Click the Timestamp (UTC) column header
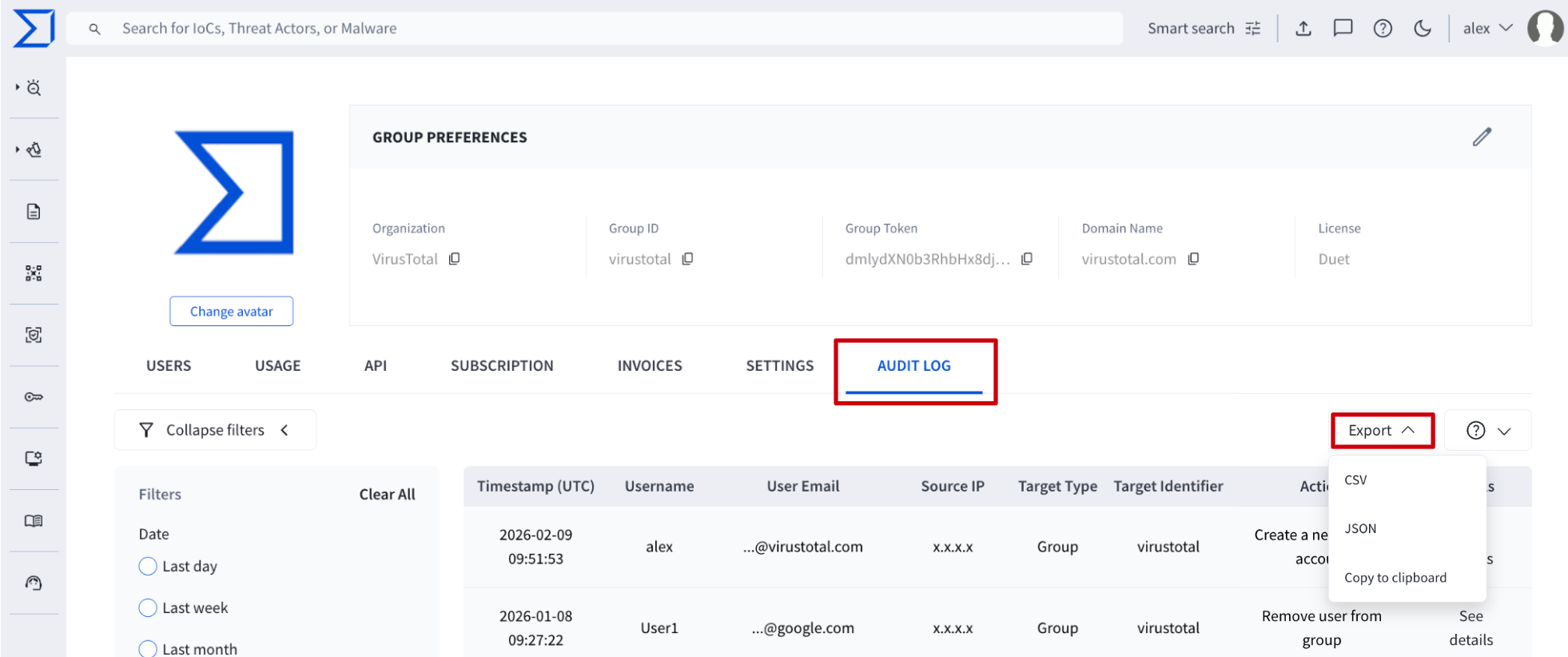 (x=535, y=486)
